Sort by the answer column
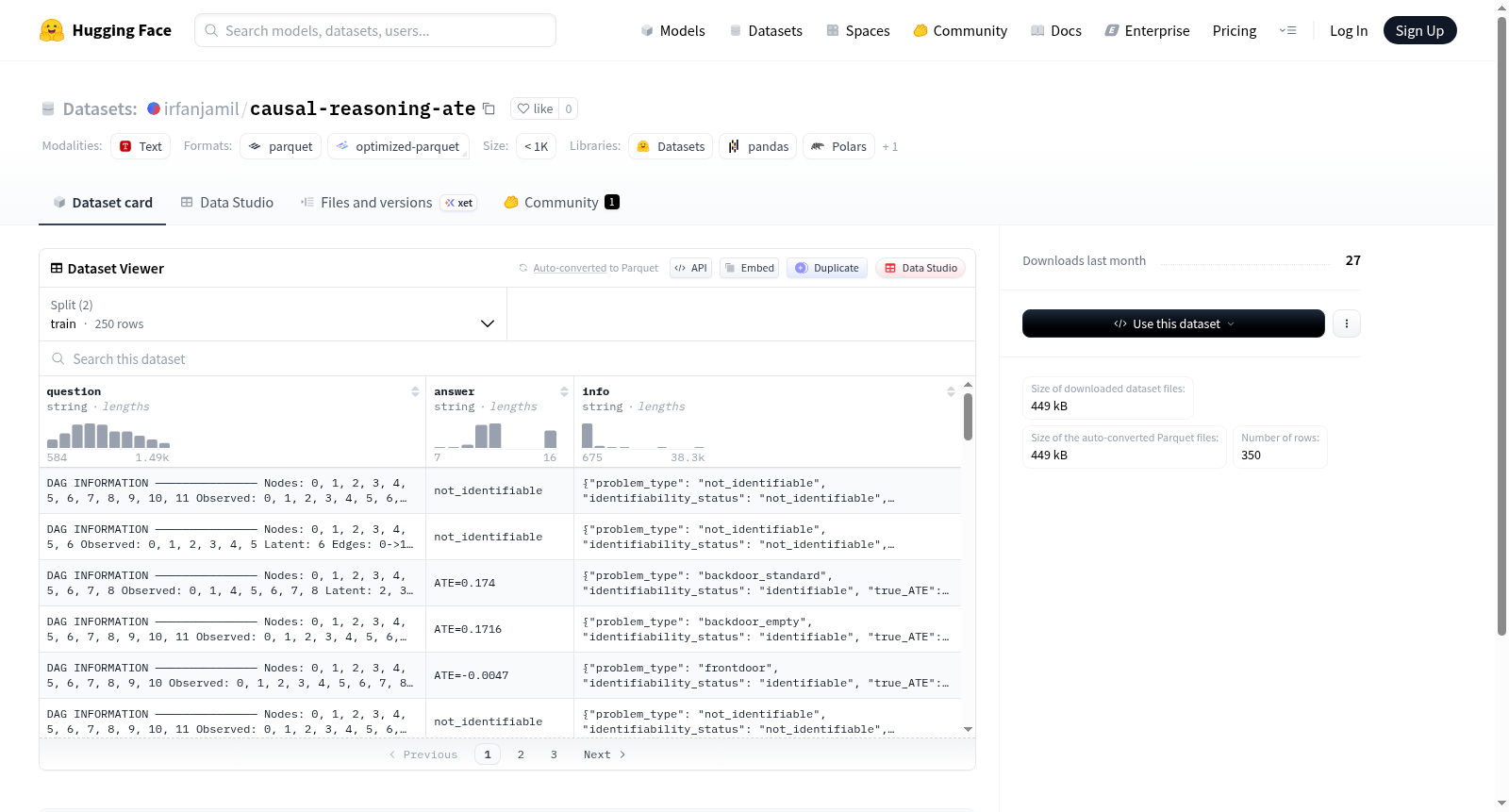Image resolution: width=1509 pixels, height=812 pixels. click(564, 391)
